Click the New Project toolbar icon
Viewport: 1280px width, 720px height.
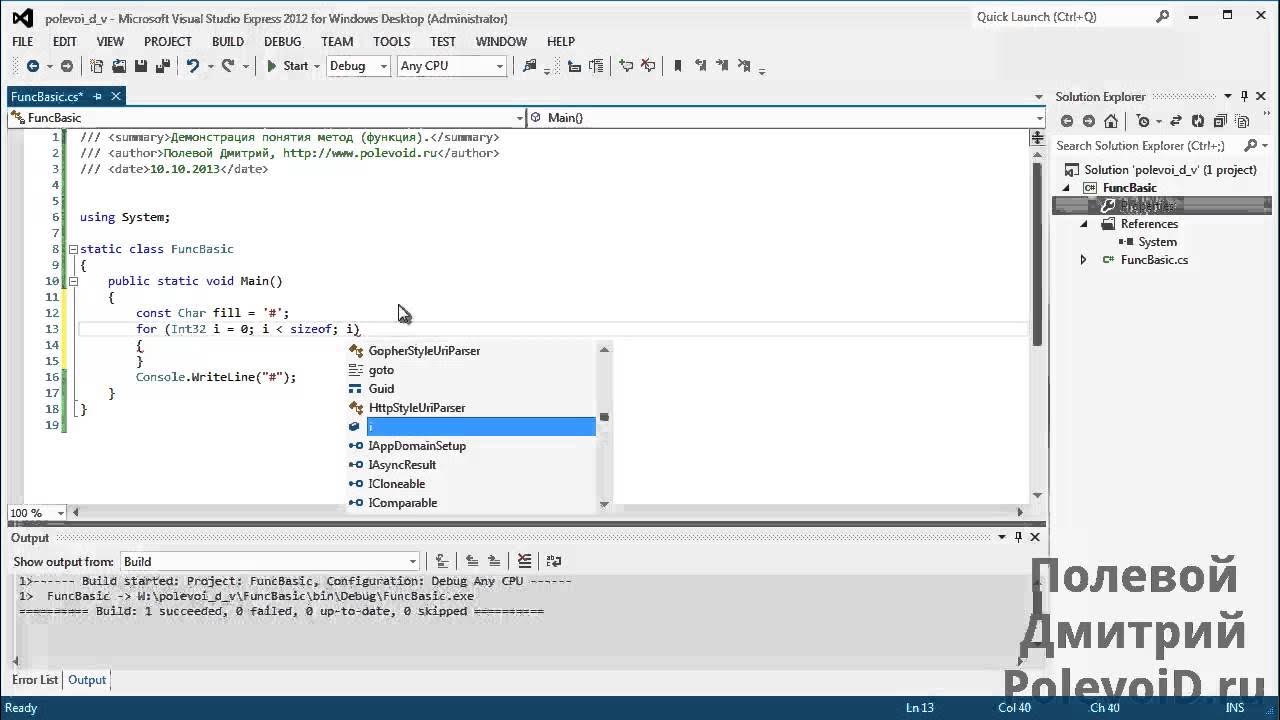click(x=97, y=66)
